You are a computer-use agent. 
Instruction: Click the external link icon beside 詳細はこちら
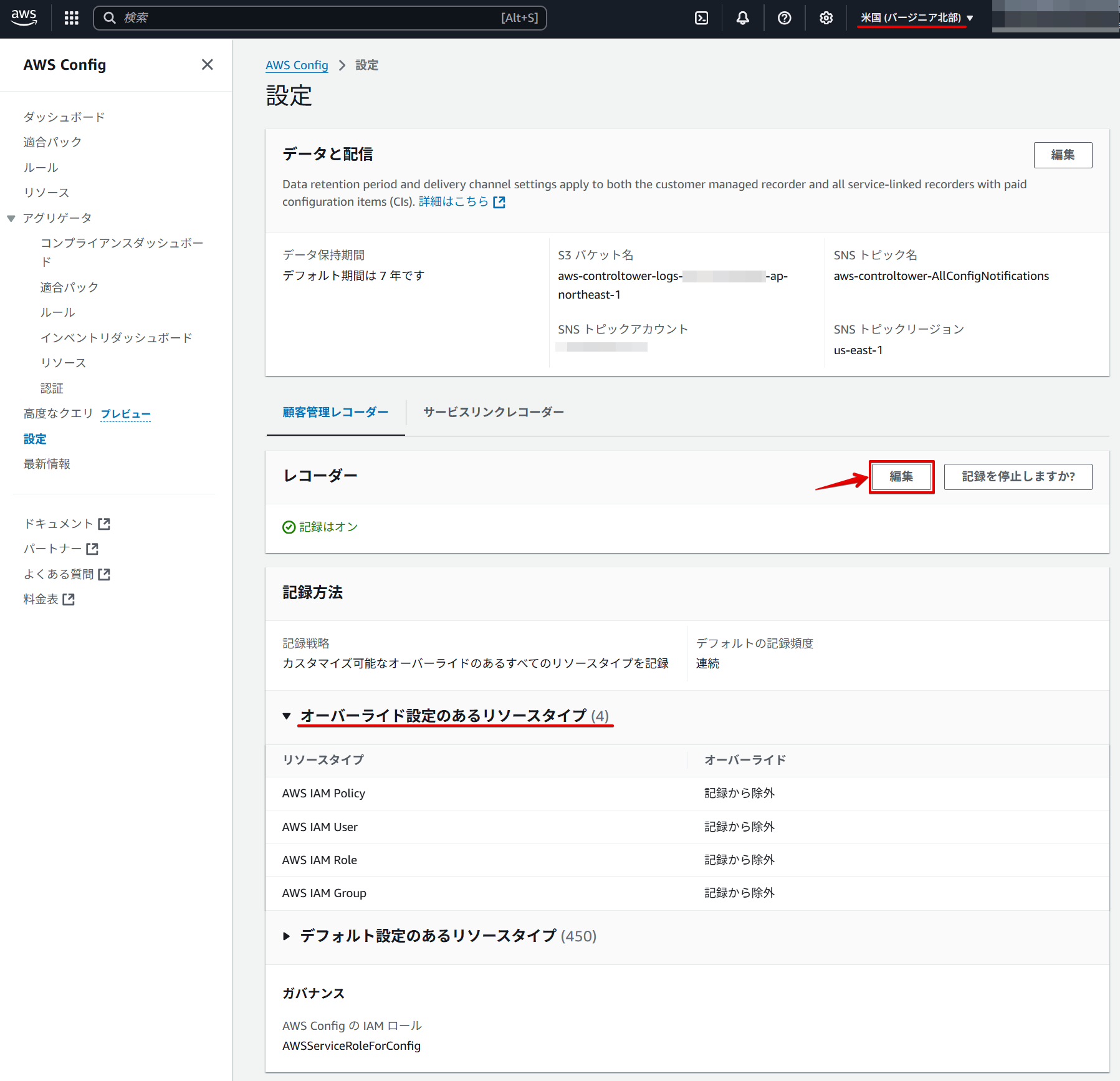(499, 202)
